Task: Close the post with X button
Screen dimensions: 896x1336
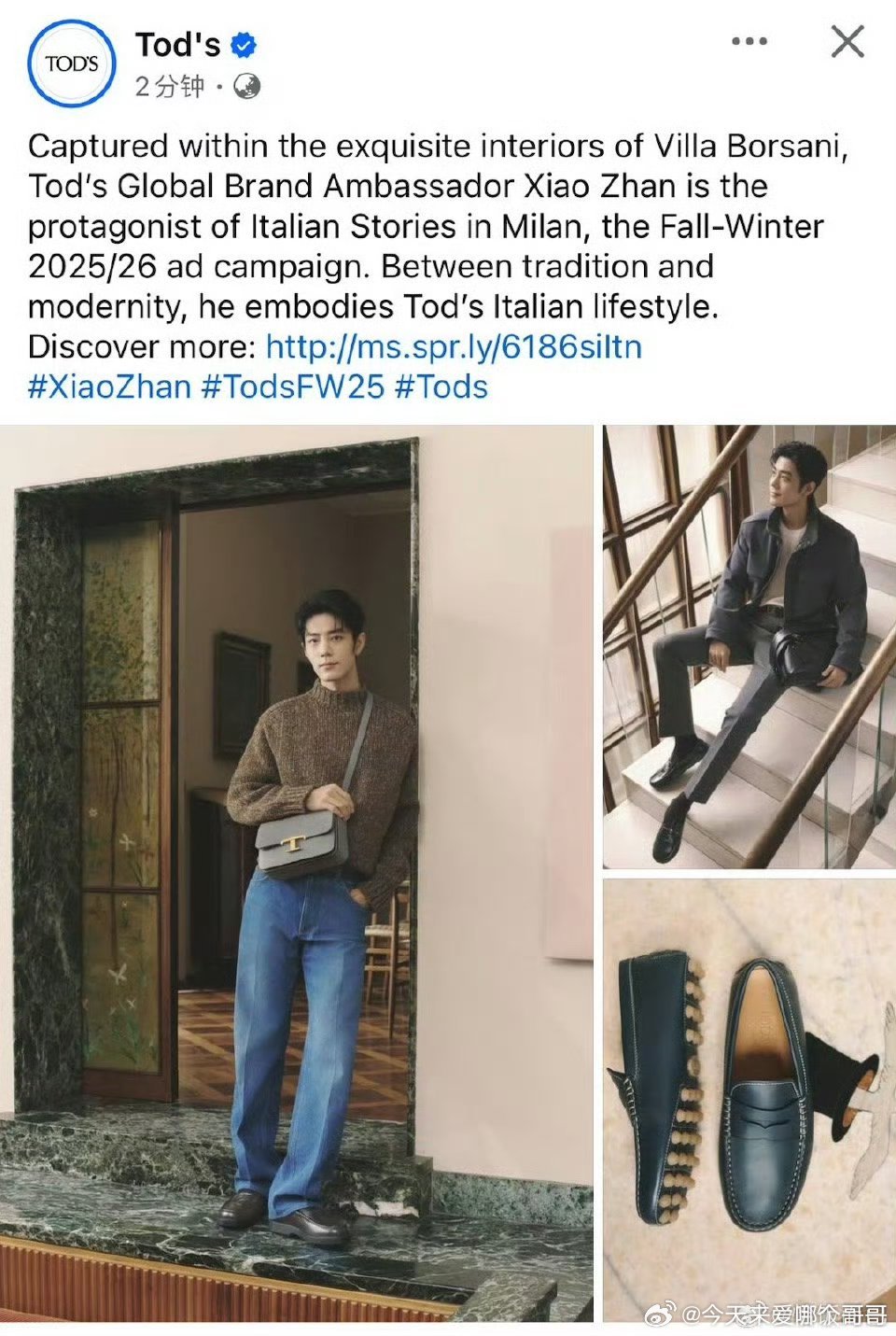Action: click(x=847, y=42)
